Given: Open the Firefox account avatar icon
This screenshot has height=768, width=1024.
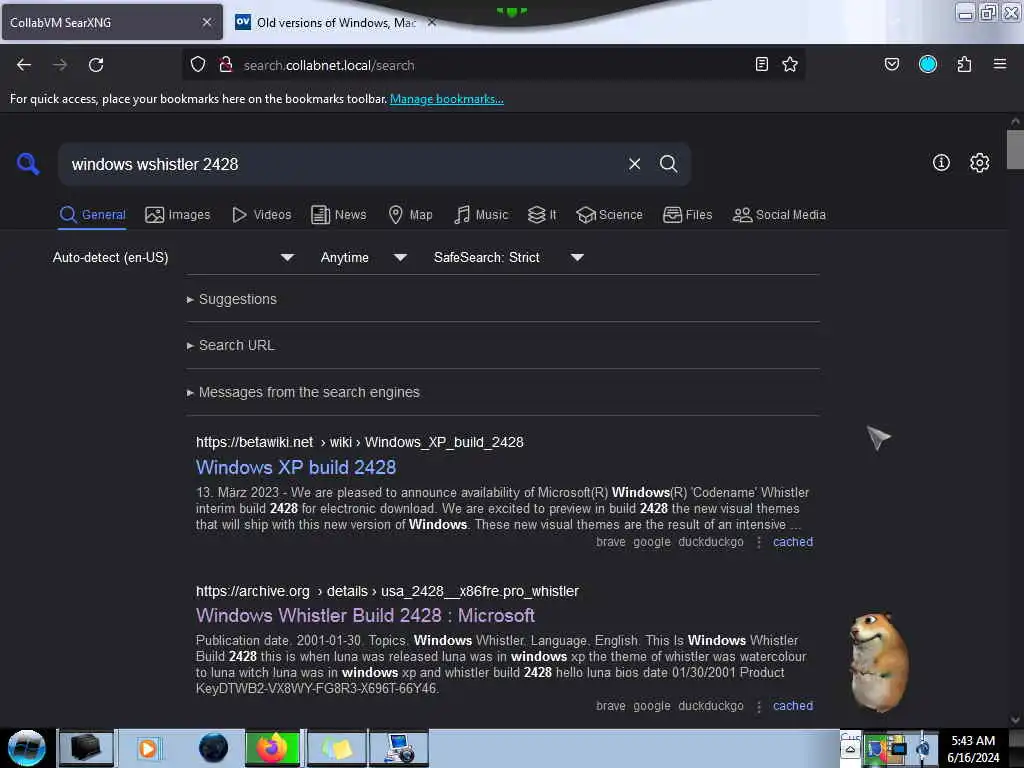Looking at the screenshot, I should [928, 64].
